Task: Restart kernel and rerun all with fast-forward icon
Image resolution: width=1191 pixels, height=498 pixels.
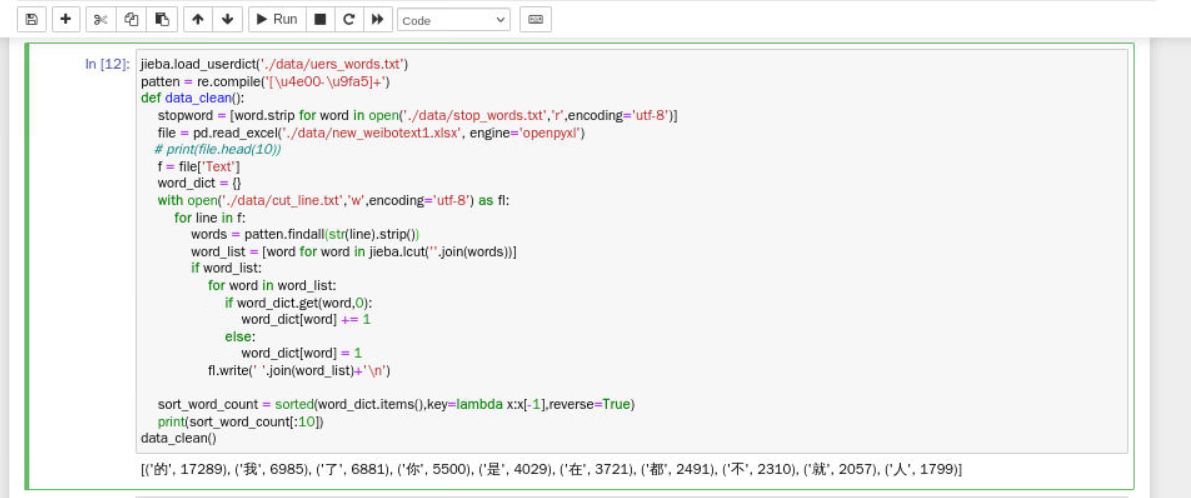Action: [x=378, y=20]
